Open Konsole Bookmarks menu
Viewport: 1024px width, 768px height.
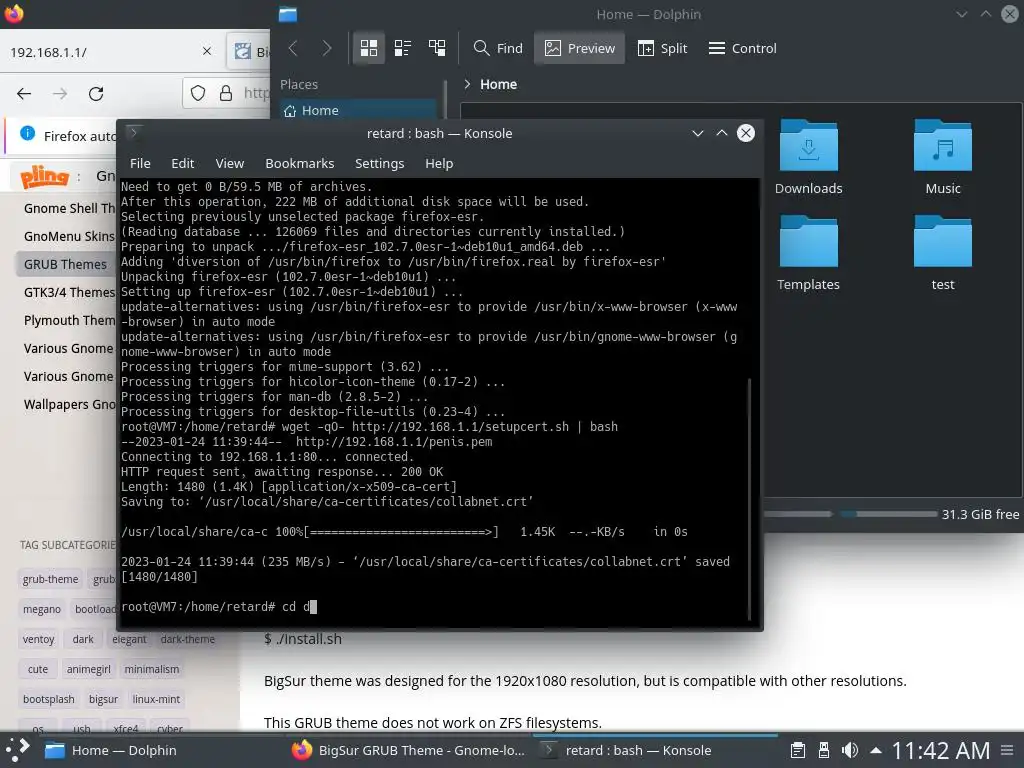coord(299,163)
